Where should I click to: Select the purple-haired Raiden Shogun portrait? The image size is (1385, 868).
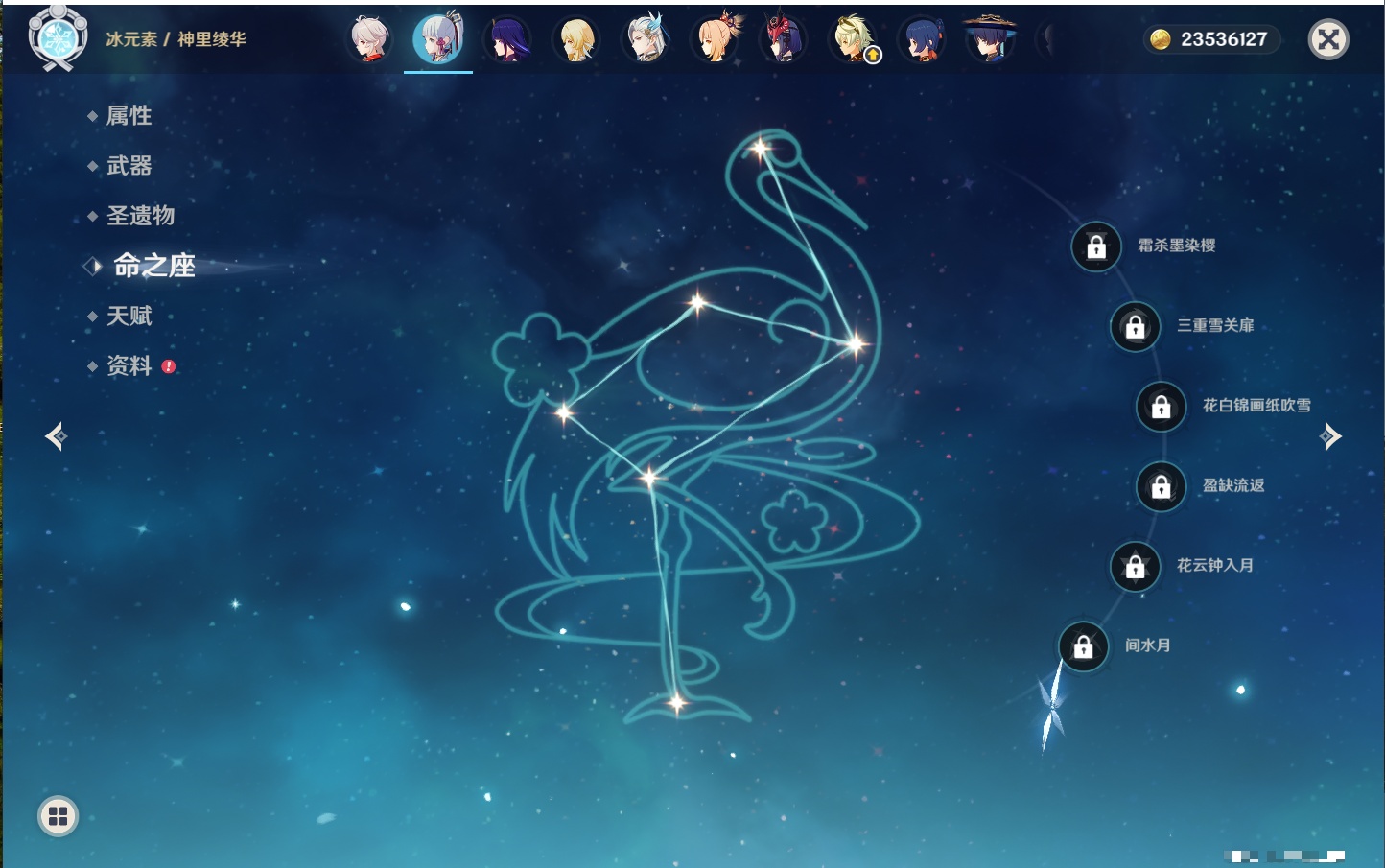click(x=507, y=39)
